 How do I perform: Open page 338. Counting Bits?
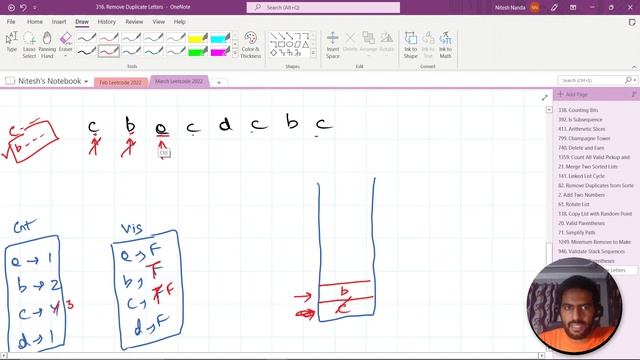[x=578, y=110]
